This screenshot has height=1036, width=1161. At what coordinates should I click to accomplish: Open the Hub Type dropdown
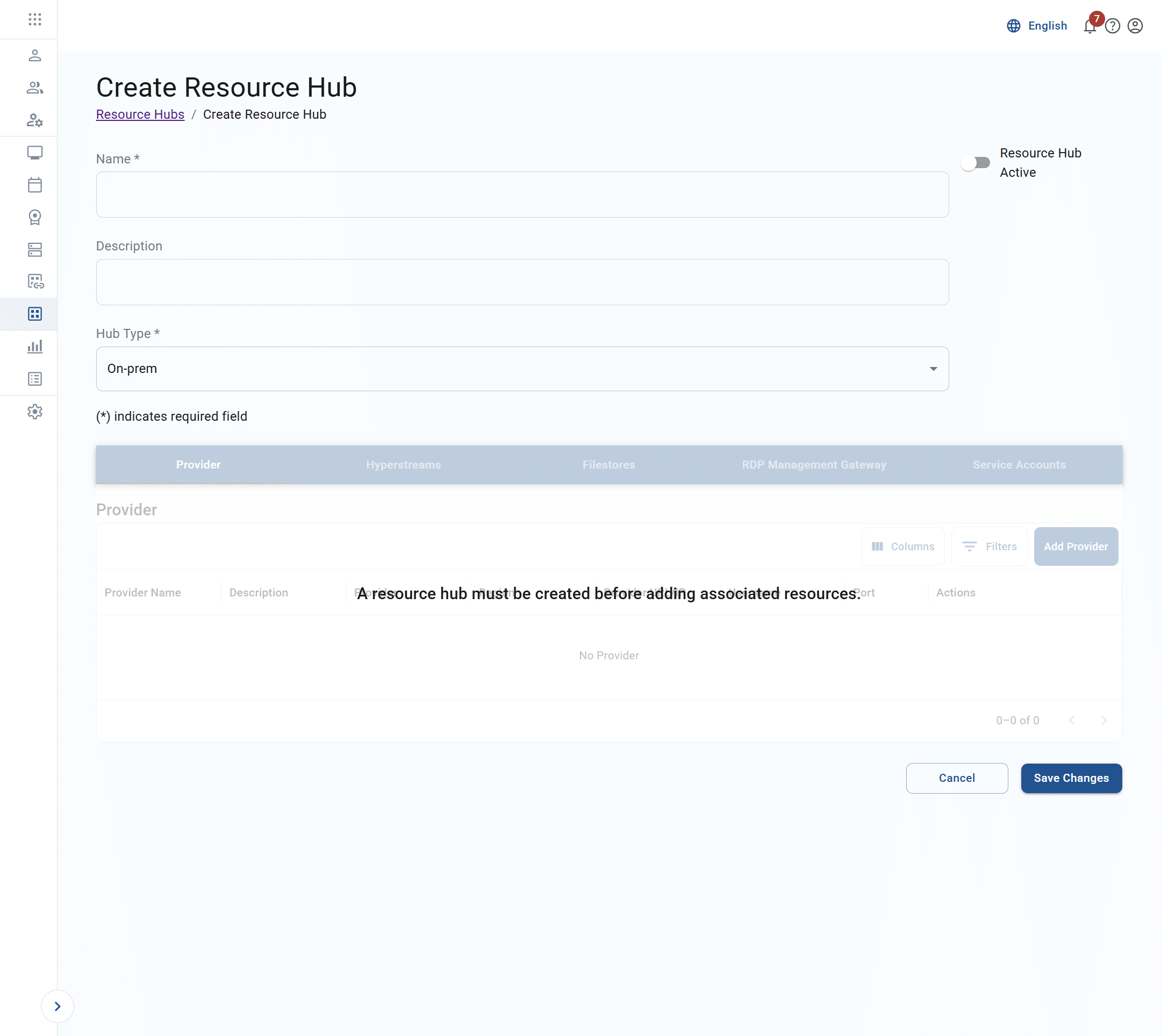(933, 368)
